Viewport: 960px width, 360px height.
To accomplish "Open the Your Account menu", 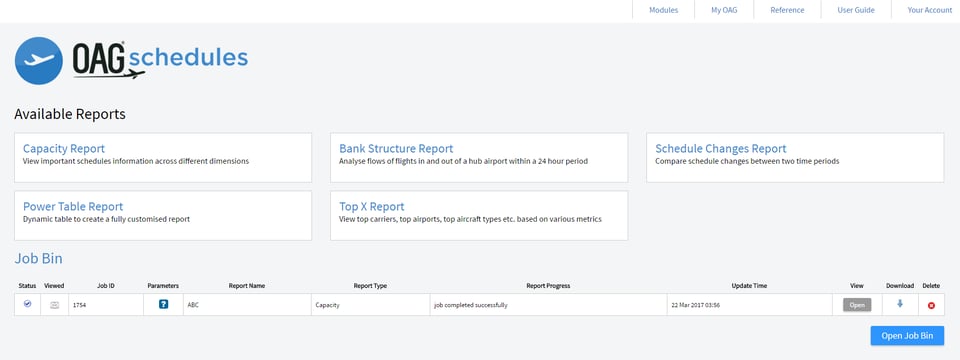I will pyautogui.click(x=930, y=10).
